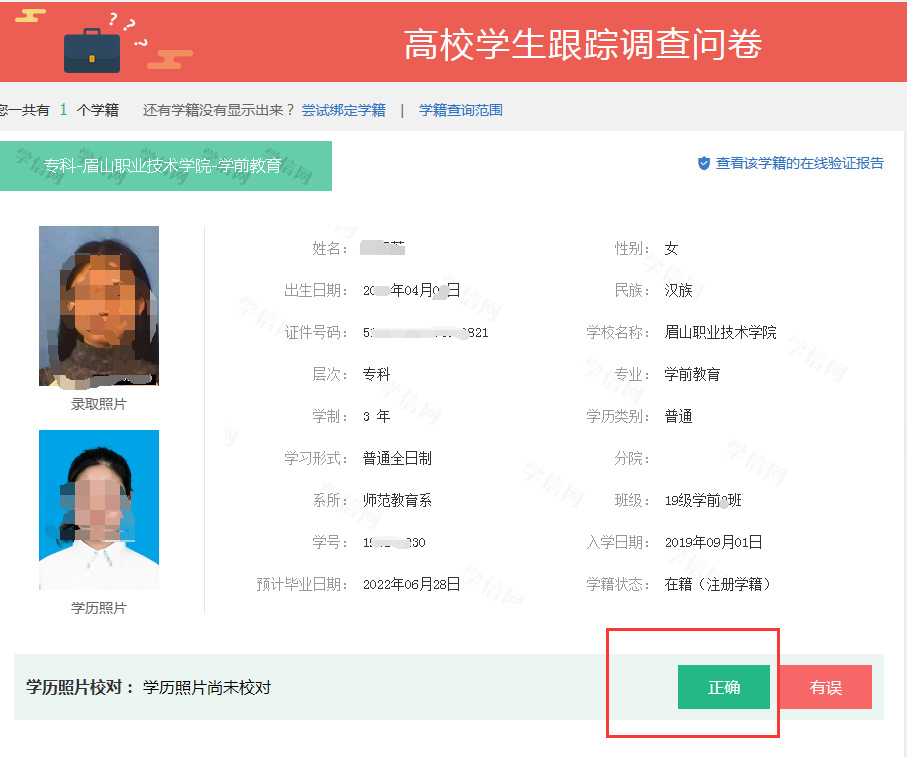The image size is (907, 757).
Task: Click the 预计毕业日期 value 2022年06月28日
Action: click(x=411, y=584)
